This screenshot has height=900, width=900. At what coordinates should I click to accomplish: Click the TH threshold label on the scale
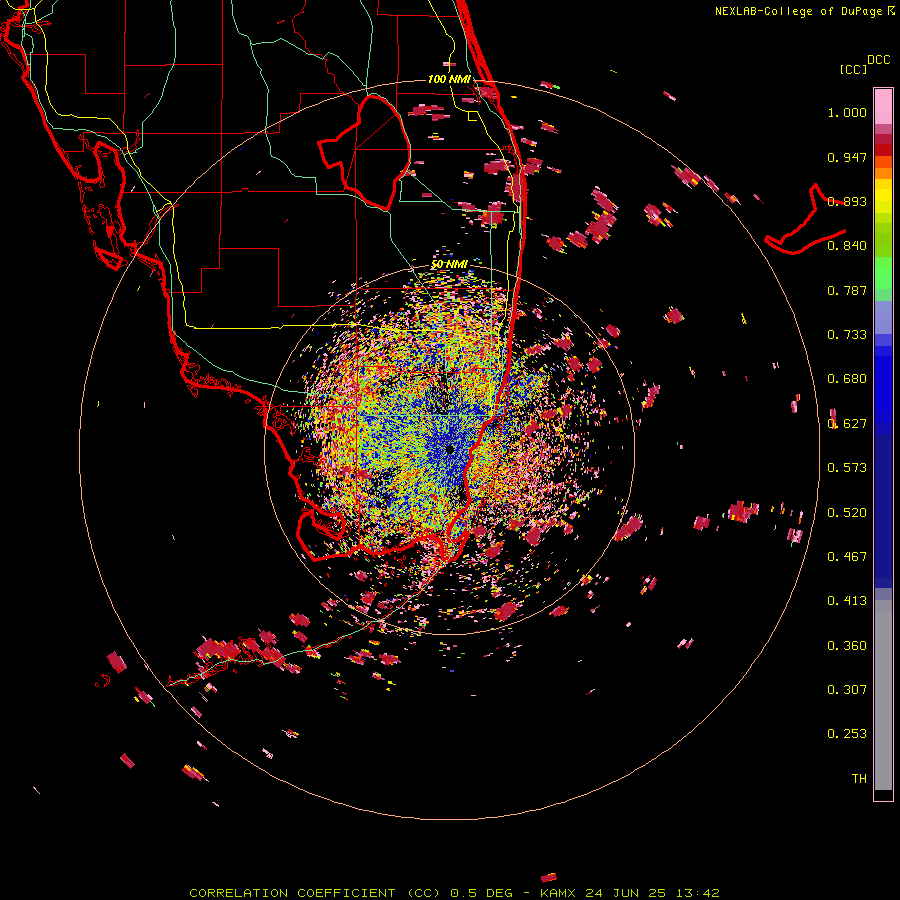point(859,779)
